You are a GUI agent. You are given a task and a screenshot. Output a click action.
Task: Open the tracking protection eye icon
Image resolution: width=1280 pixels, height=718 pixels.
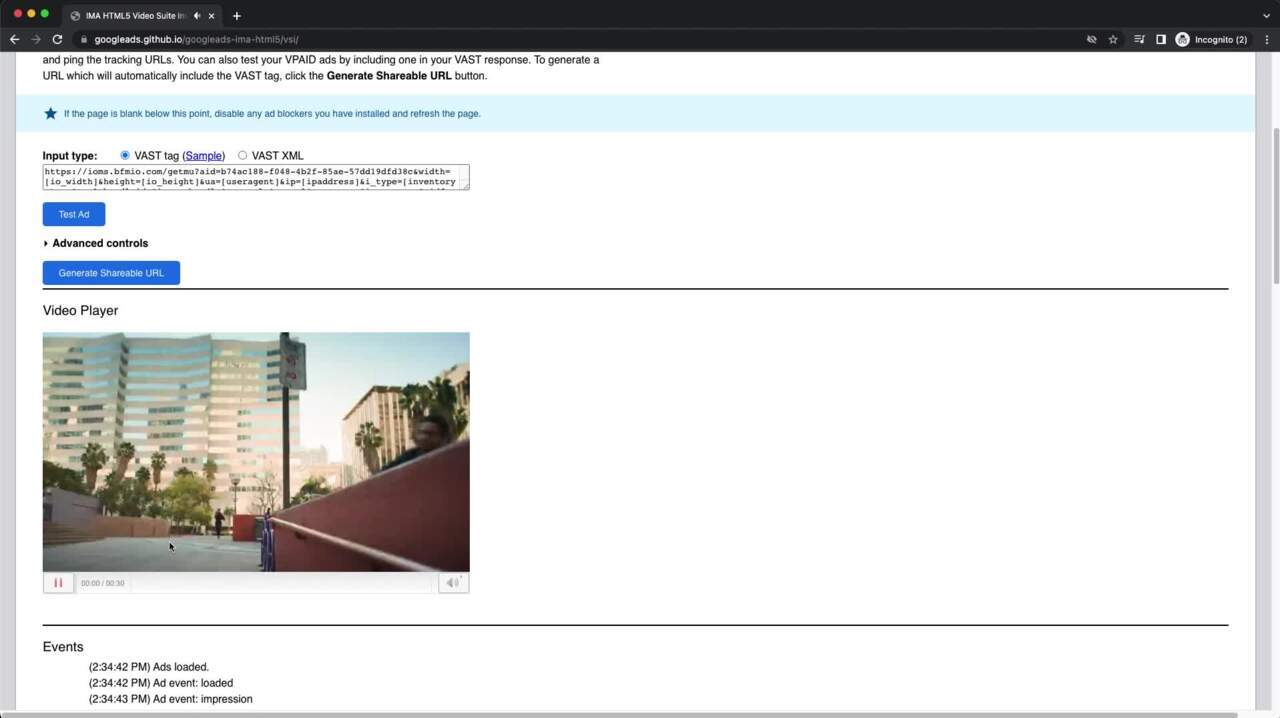coord(1092,40)
